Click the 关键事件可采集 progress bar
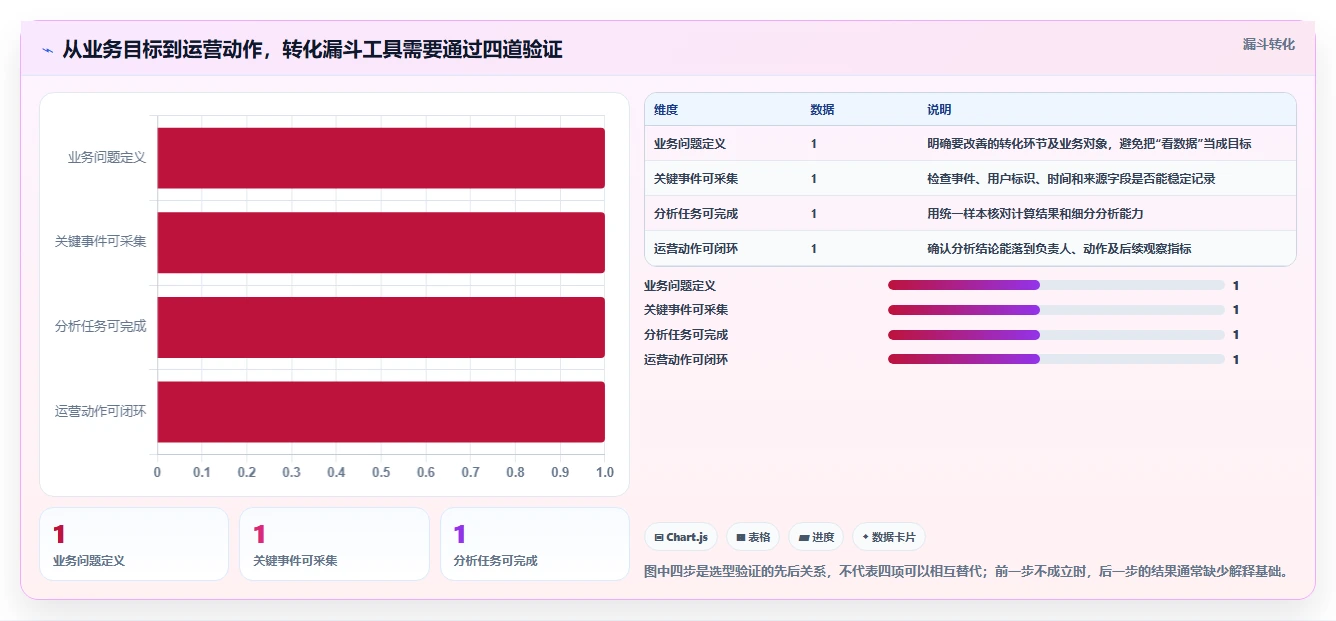Image resolution: width=1336 pixels, height=621 pixels. 1056,310
